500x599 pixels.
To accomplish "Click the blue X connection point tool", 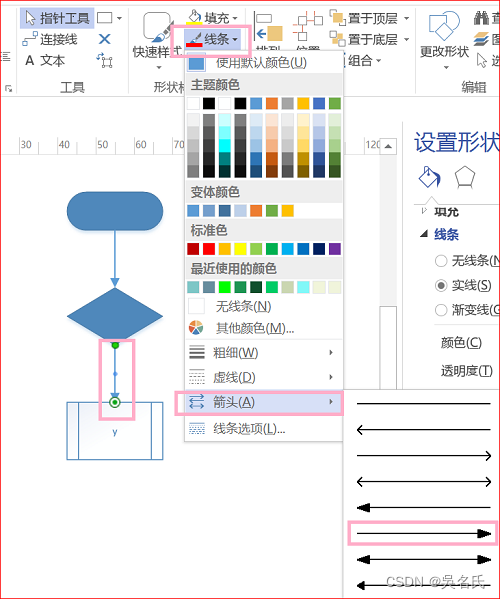I will (x=105, y=39).
